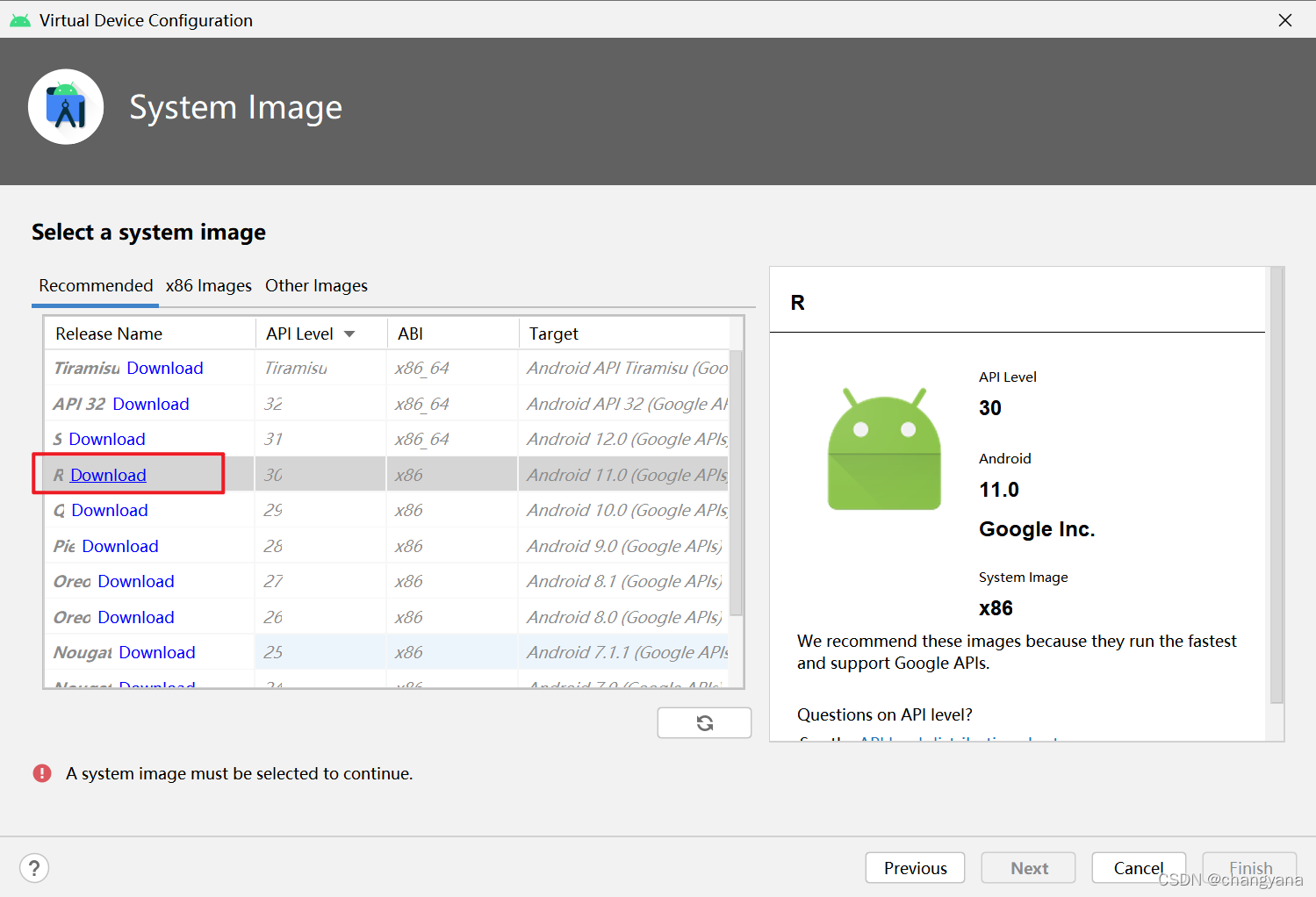Image resolution: width=1316 pixels, height=897 pixels.
Task: Download the Oreo API 27 image
Action: point(136,581)
